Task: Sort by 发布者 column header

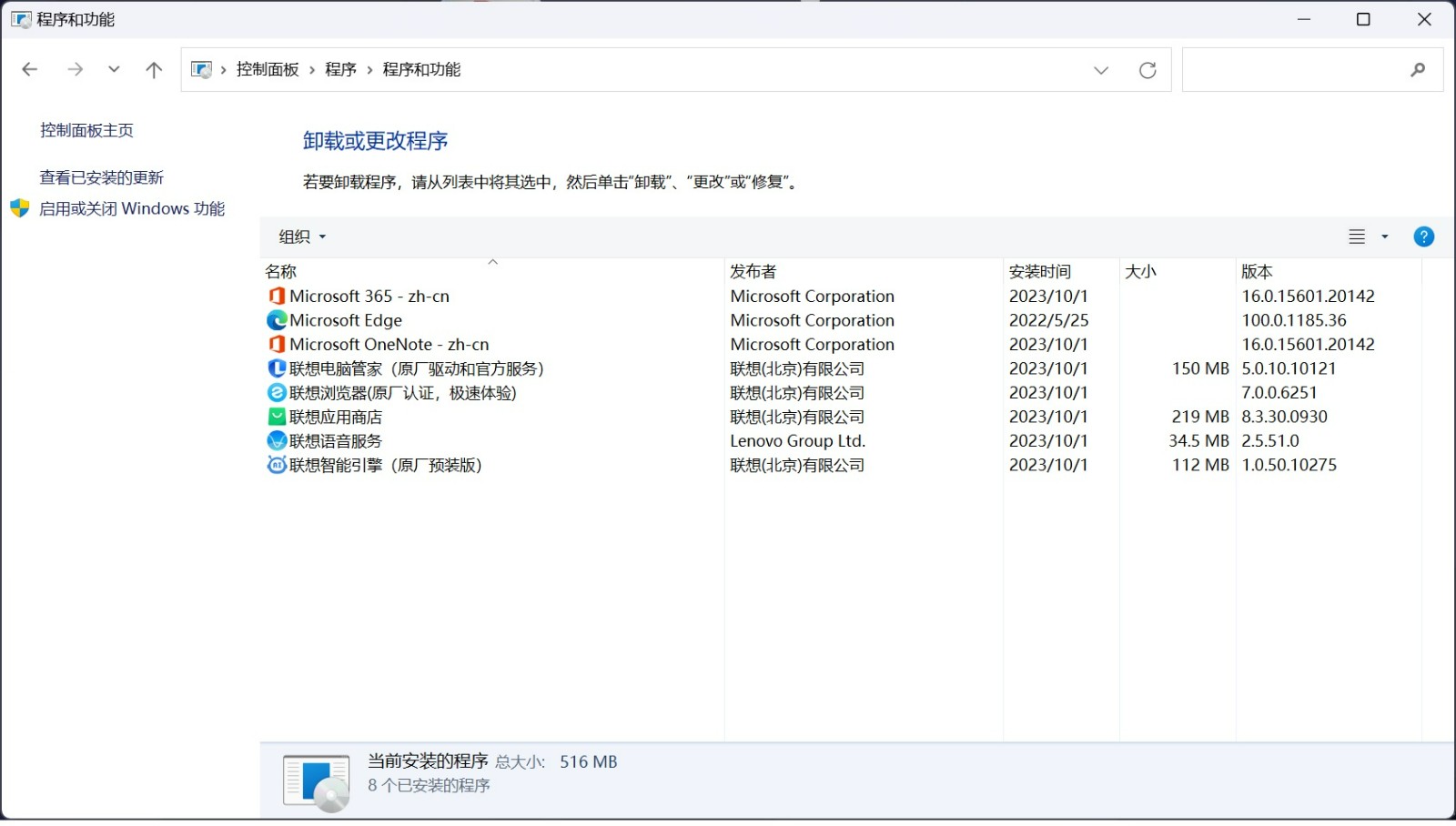Action: [x=753, y=271]
